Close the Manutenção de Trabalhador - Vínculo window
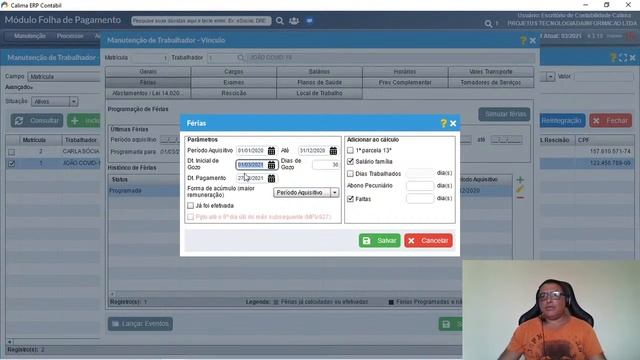Screen dimensions: 640x360 click(x=533, y=40)
